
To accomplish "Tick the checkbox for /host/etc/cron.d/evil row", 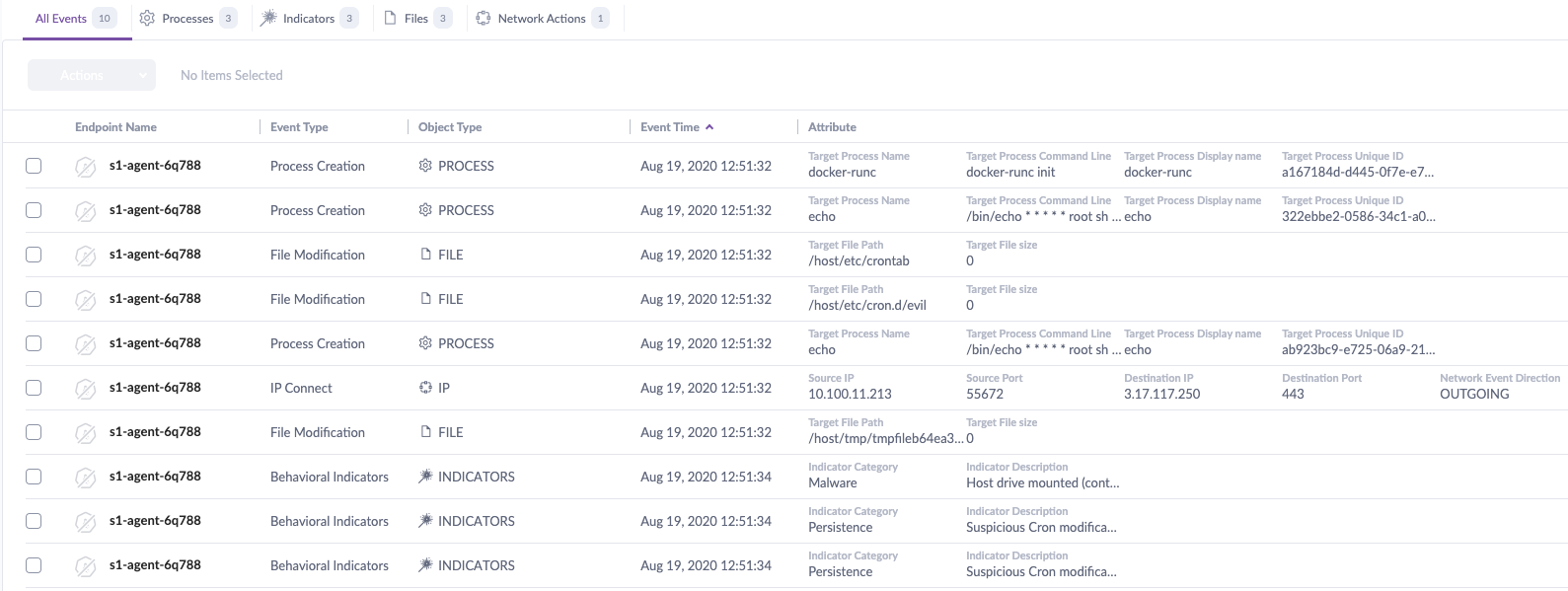I will click(34, 299).
